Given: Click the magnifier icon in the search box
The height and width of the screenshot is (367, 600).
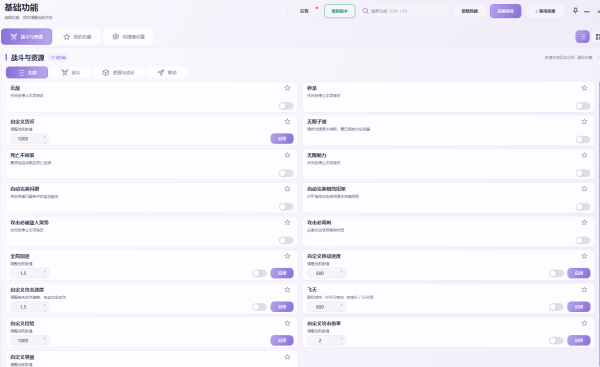Looking at the screenshot, I should pos(365,11).
